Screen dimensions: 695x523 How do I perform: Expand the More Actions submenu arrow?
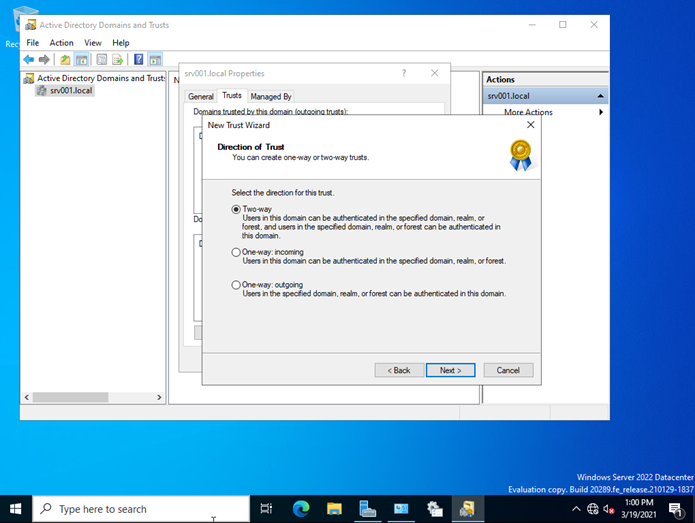click(x=601, y=112)
